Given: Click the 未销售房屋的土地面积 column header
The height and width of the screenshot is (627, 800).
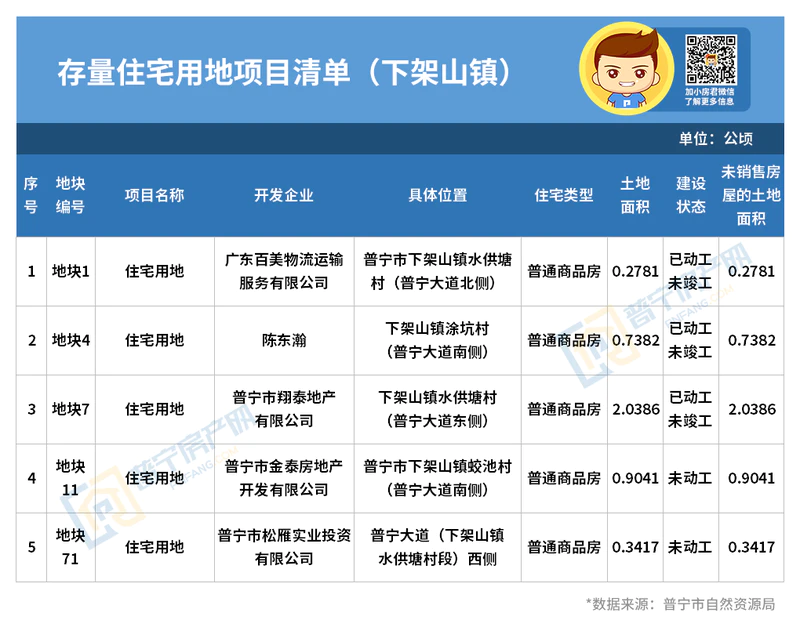Looking at the screenshot, I should 750,195.
